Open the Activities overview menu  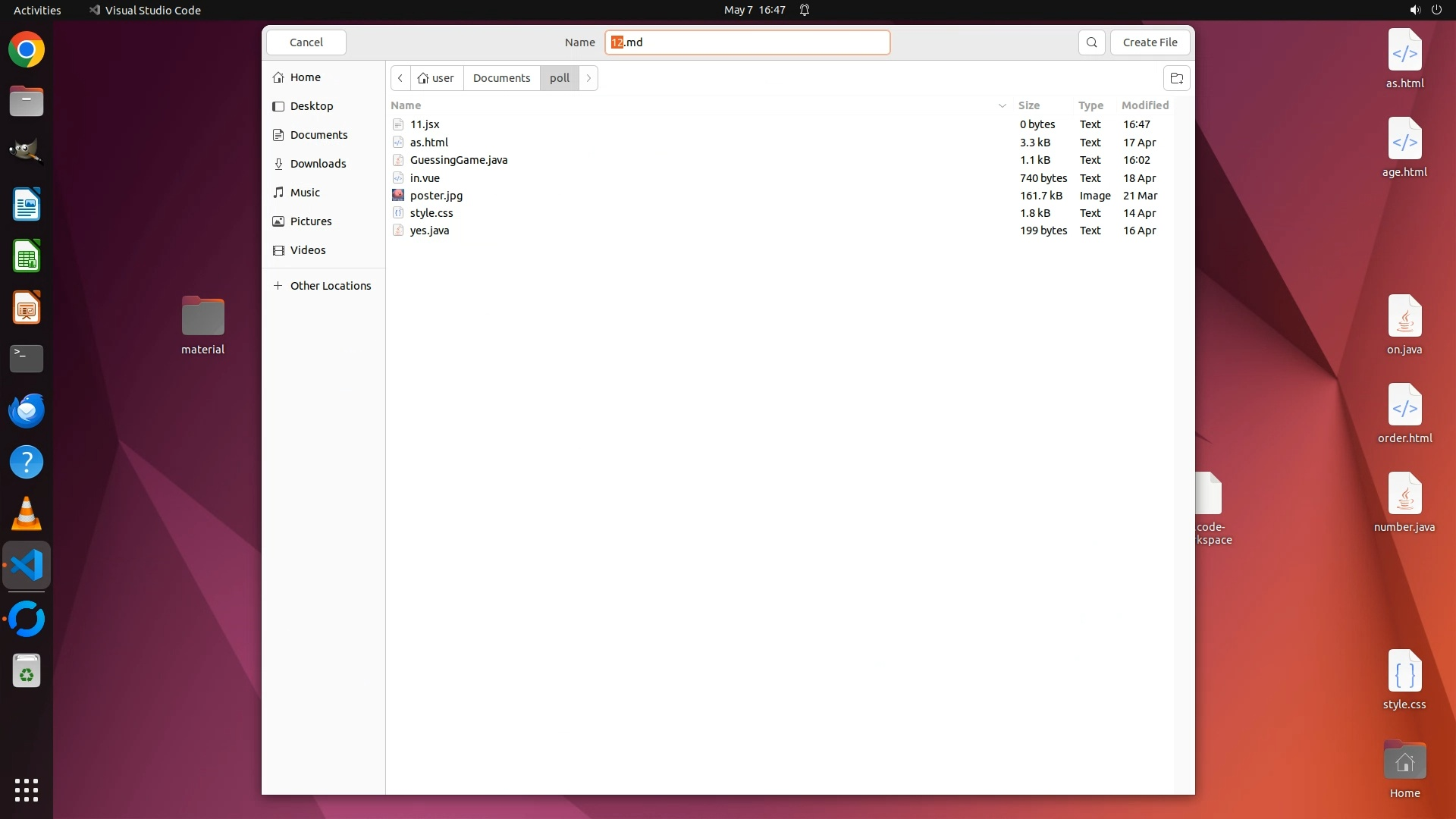(37, 10)
